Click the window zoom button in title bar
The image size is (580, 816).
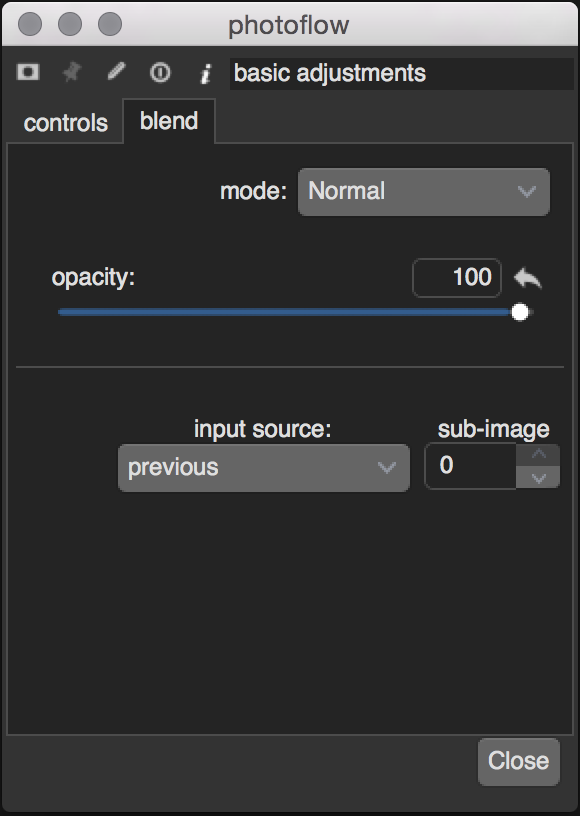tap(110, 24)
